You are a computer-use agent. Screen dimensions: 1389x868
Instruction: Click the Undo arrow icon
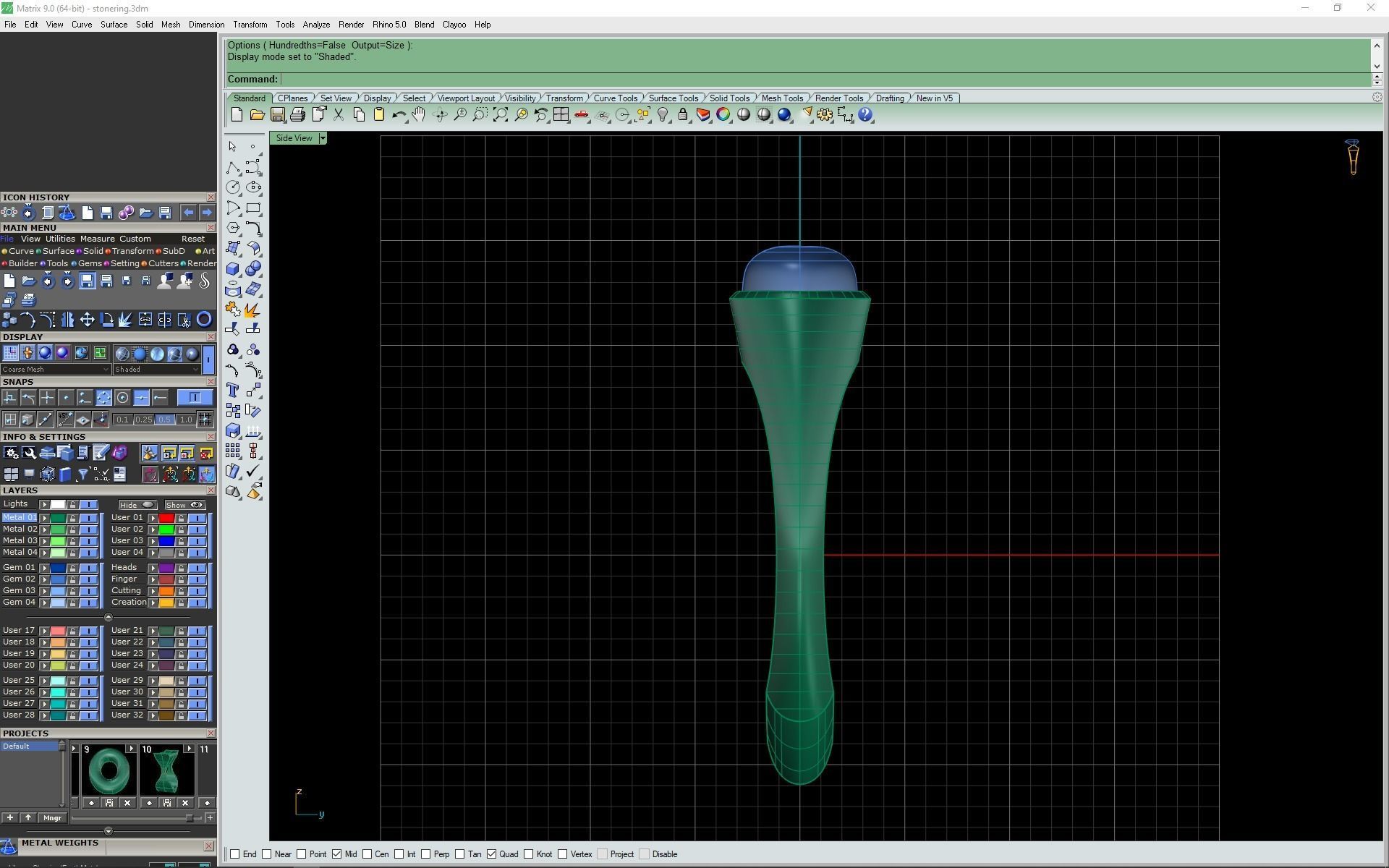399,115
